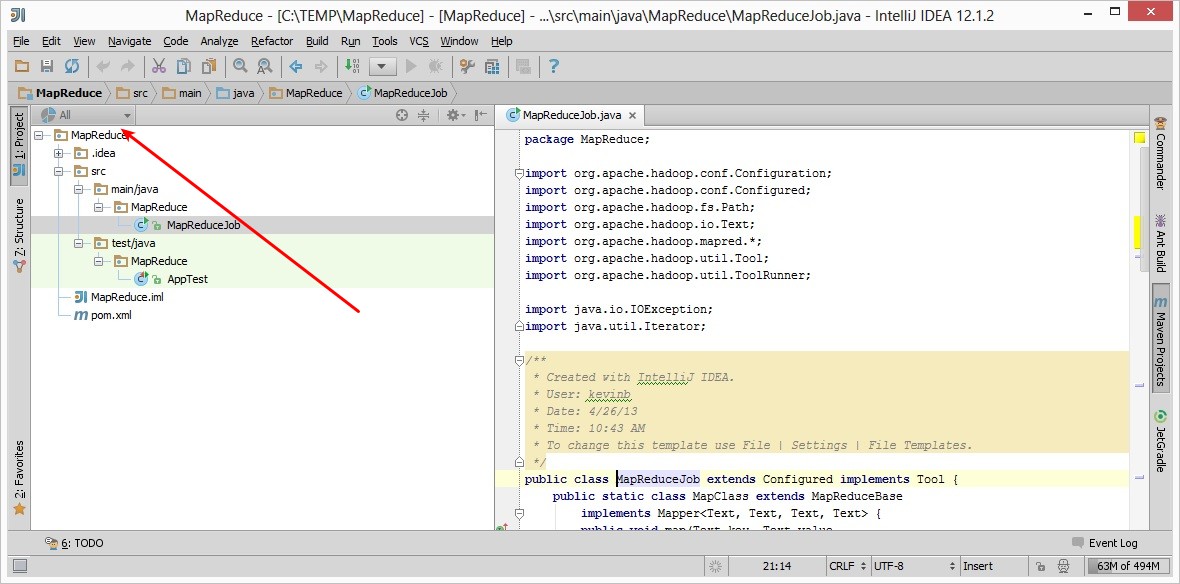Navigate back with the blue arrow

tap(296, 66)
